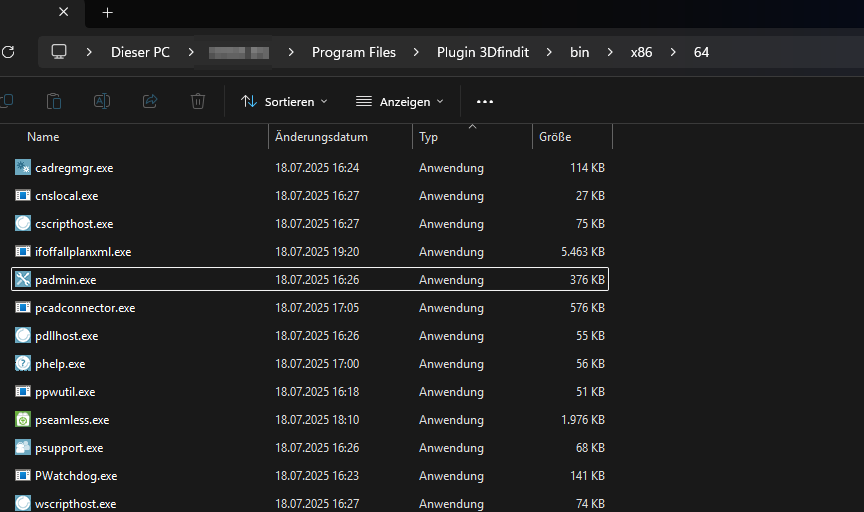864x512 pixels.
Task: Click the pseamless.exe green icon
Action: 23,419
